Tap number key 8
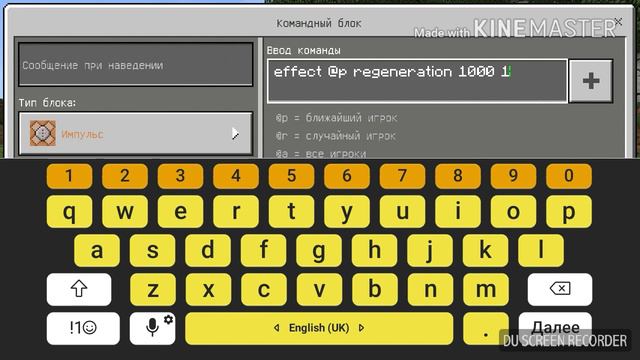Image resolution: width=640 pixels, height=360 pixels. coord(458,176)
